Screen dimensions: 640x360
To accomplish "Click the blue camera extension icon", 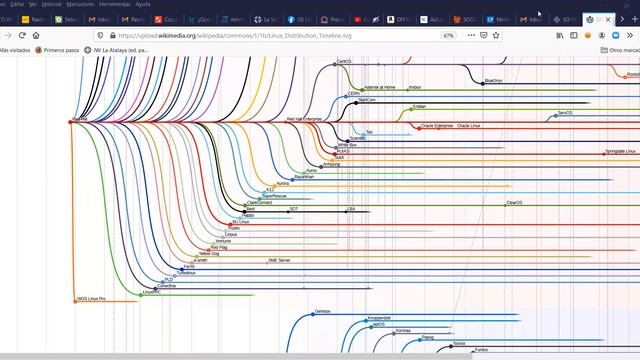I will pos(616,36).
